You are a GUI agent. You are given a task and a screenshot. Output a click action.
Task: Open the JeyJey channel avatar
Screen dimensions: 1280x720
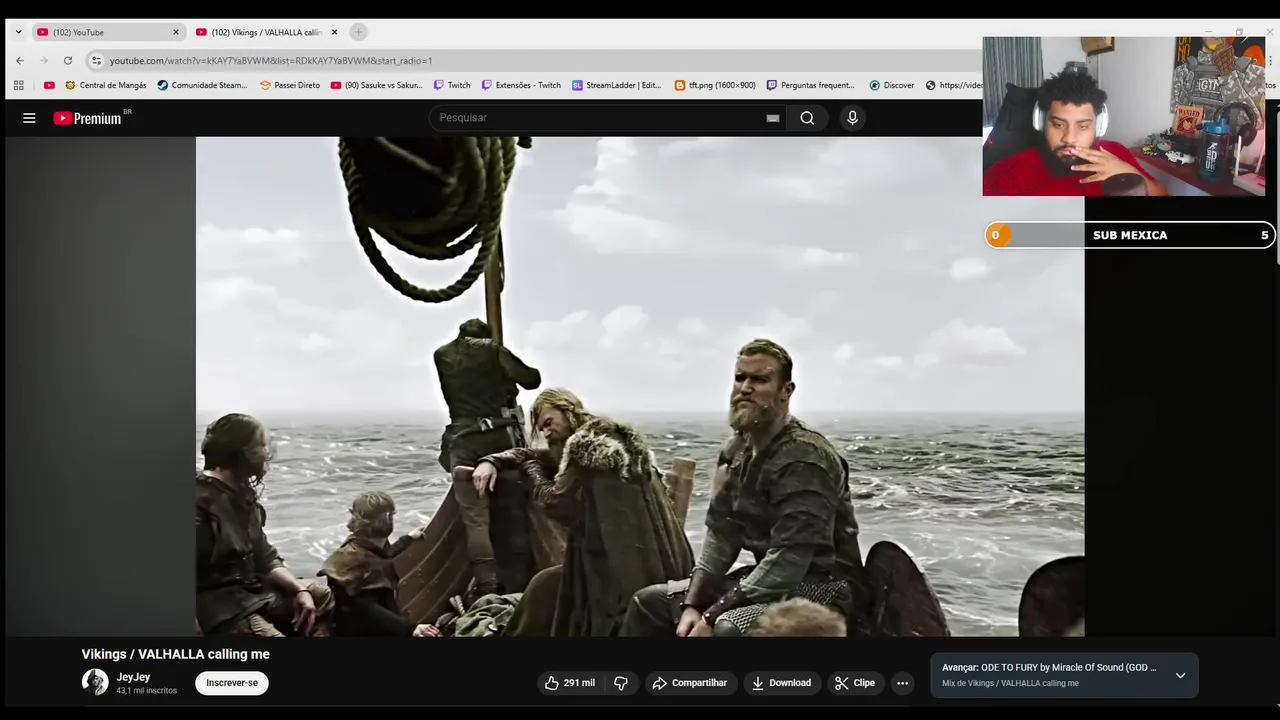click(x=95, y=682)
